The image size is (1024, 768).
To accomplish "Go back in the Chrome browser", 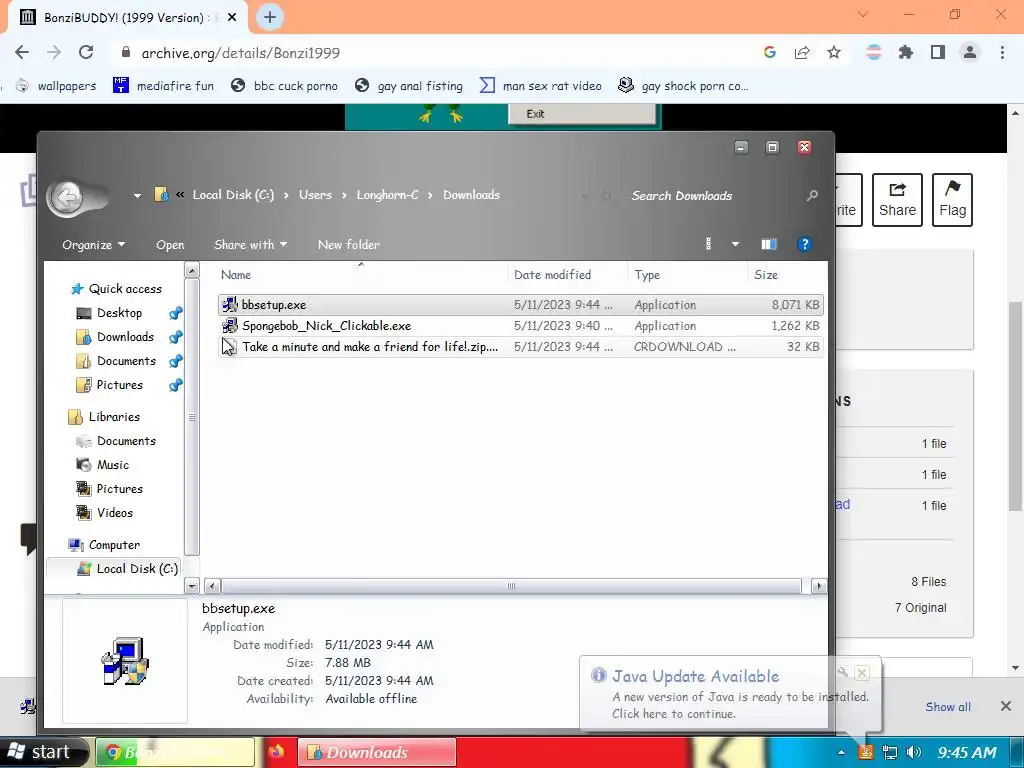I will point(22,53).
